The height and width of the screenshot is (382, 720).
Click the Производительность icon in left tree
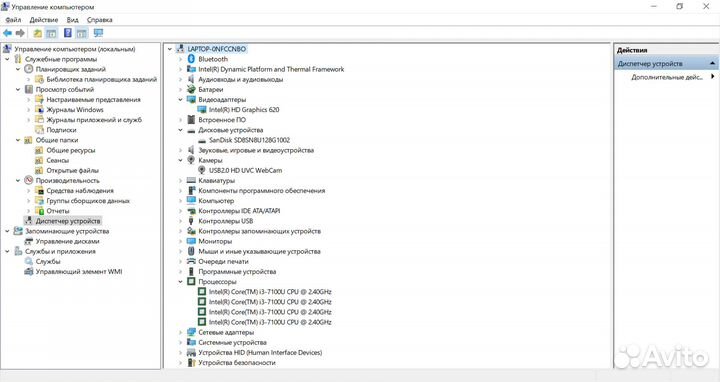click(28, 180)
